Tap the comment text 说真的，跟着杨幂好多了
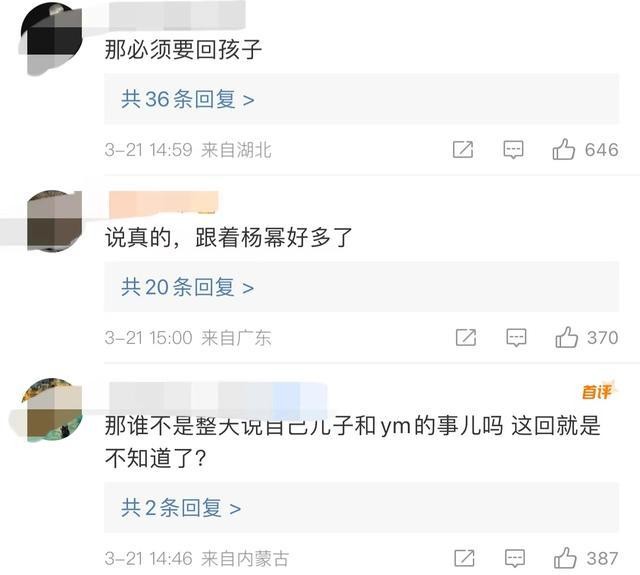The height and width of the screenshot is (575, 640). pos(229,238)
